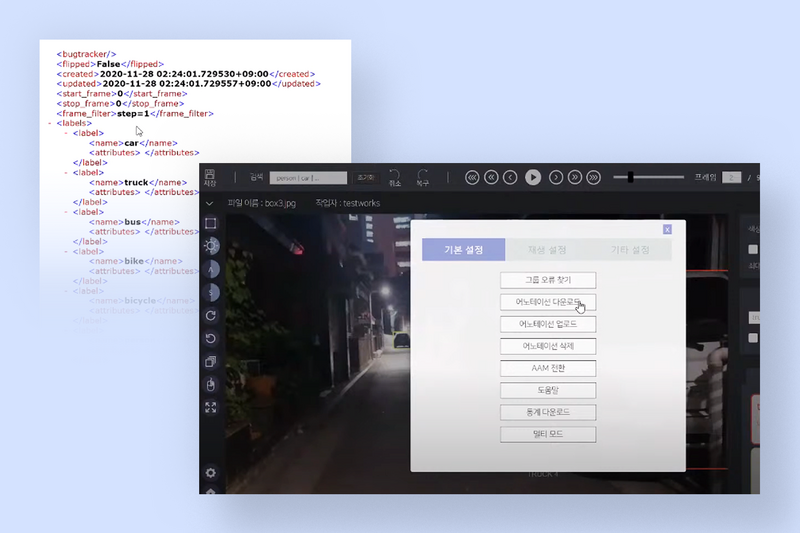Screen dimensions: 800x533
Task: Click the clockwise rotate icon in sidebar
Action: point(211,315)
